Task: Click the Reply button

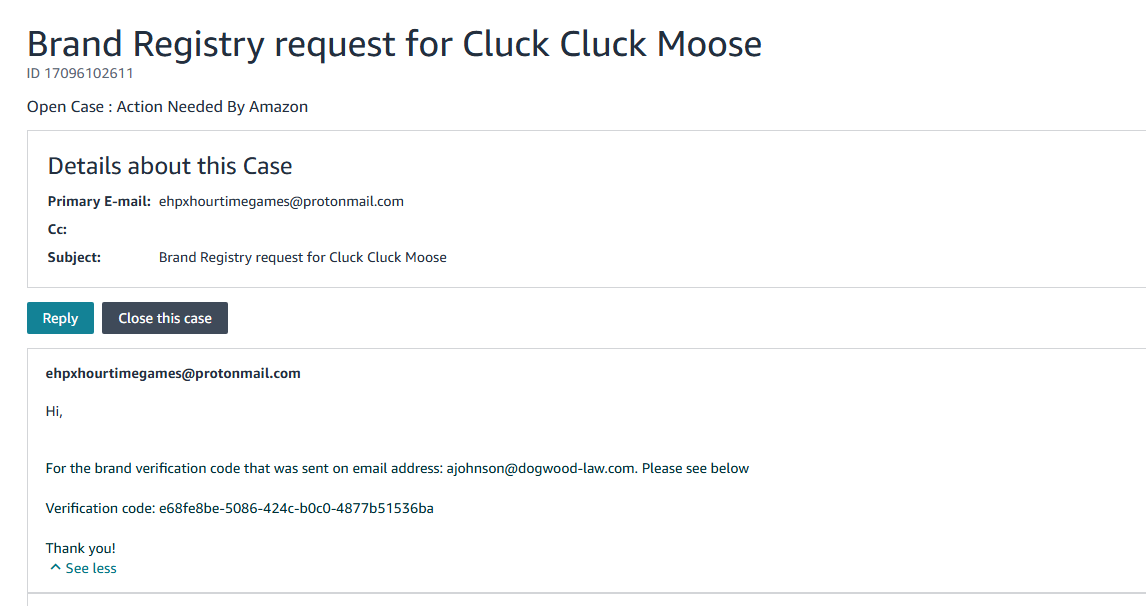Action: pyautogui.click(x=60, y=318)
